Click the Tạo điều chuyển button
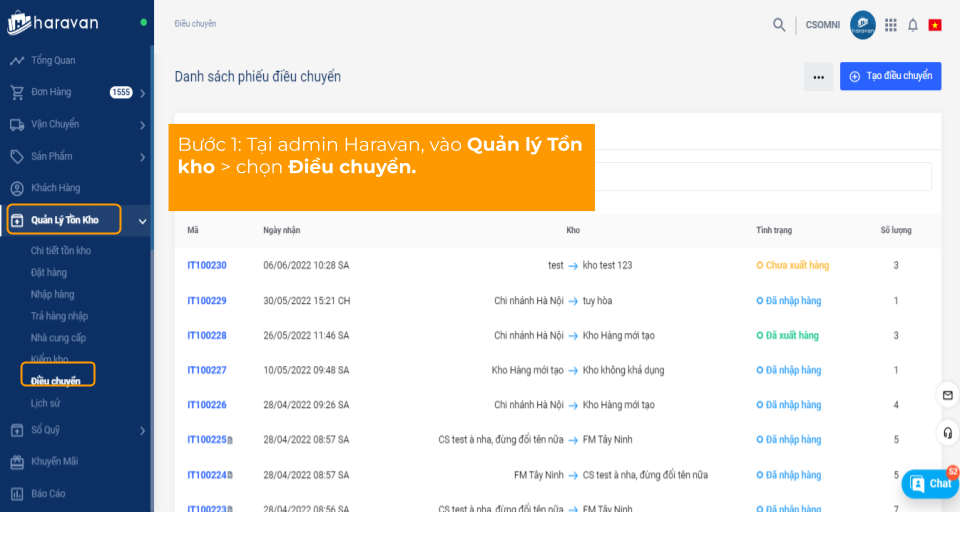Image resolution: width=960 pixels, height=540 pixels. point(890,76)
